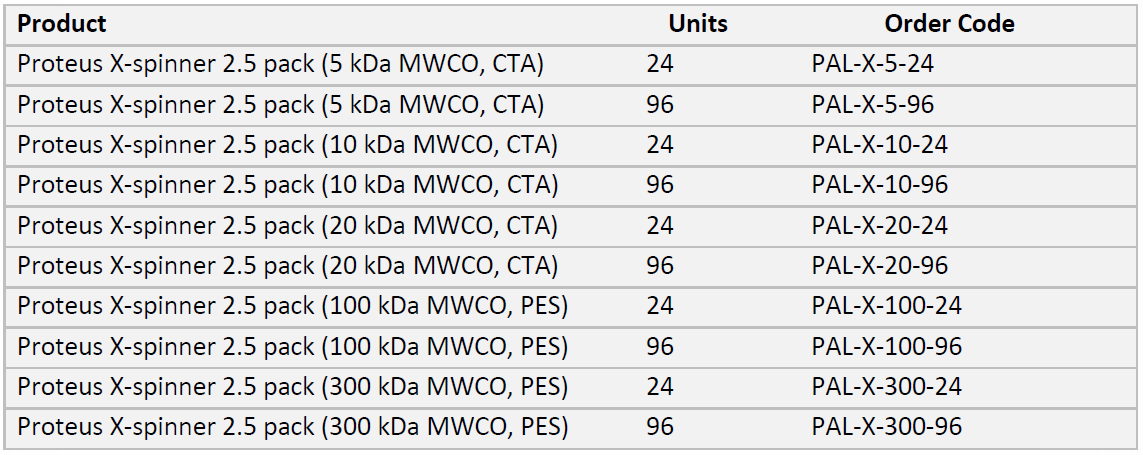This screenshot has width=1143, height=455.
Task: Select order code PAL-X-100-24
Action: point(886,306)
